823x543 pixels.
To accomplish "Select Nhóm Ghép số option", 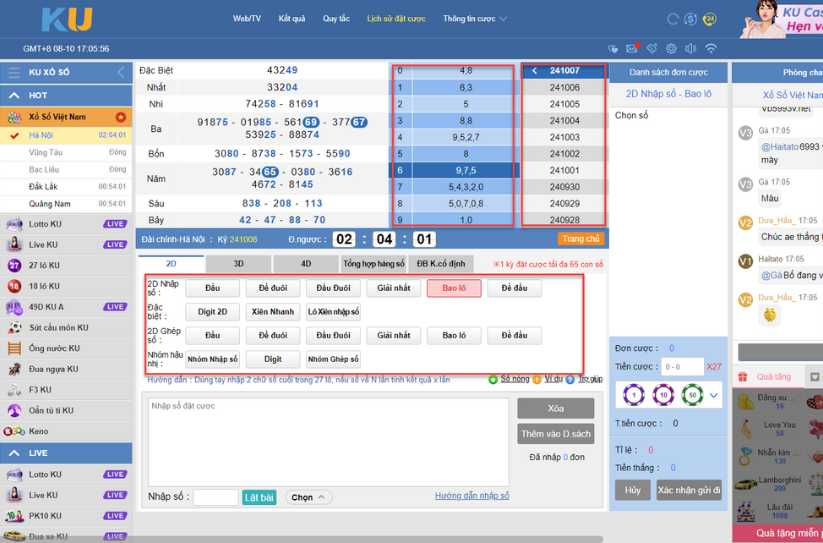I will tap(333, 359).
